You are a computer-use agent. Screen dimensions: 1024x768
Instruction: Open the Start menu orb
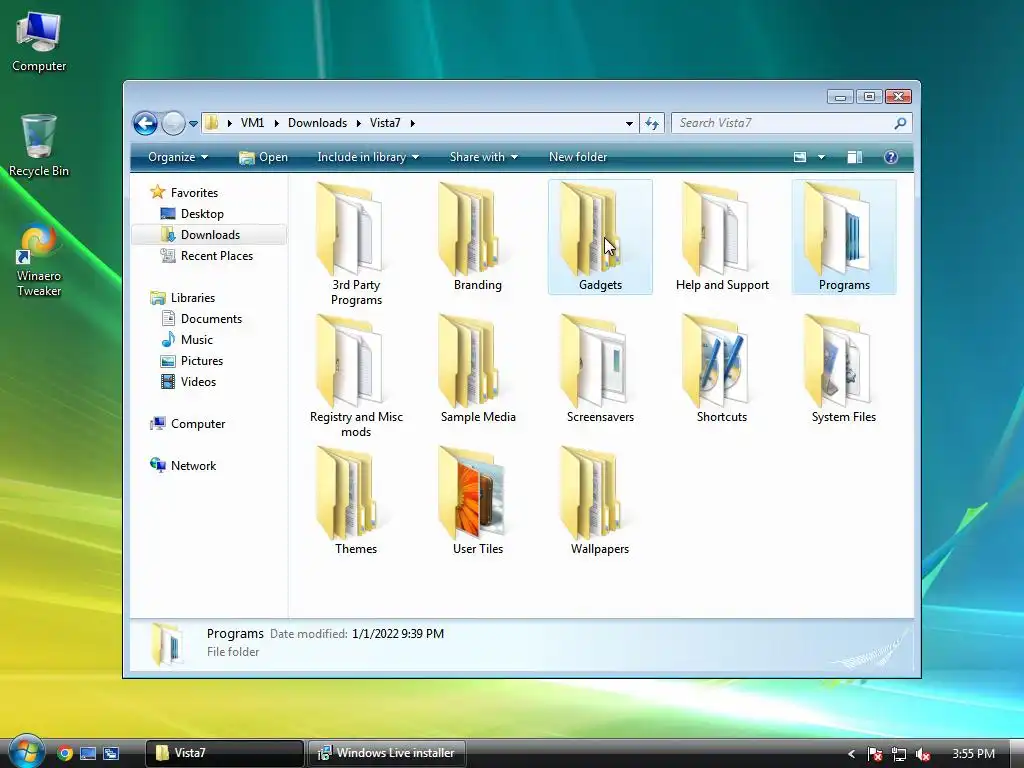[x=26, y=752]
